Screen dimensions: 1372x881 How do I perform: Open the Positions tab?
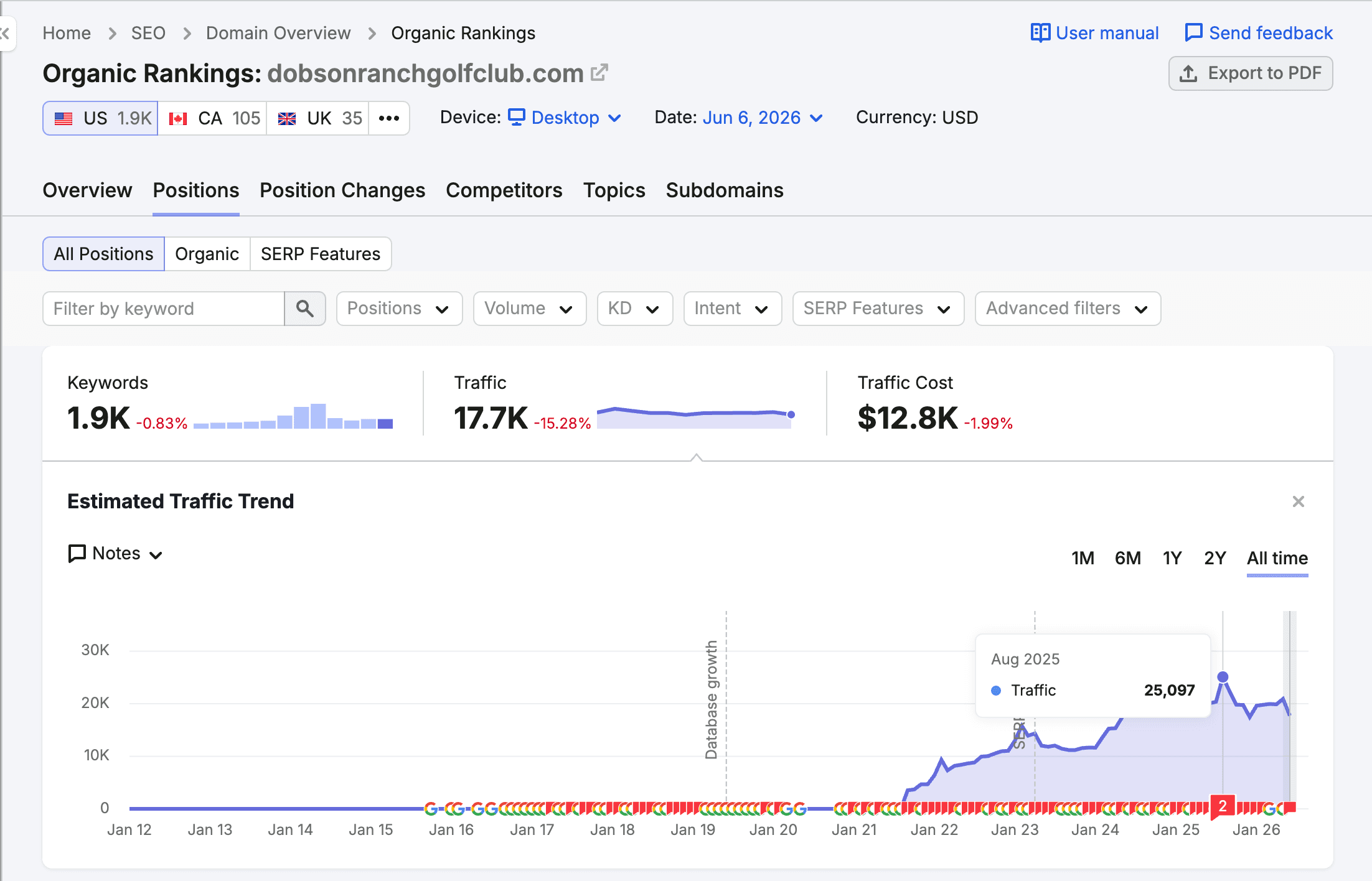[x=196, y=190]
